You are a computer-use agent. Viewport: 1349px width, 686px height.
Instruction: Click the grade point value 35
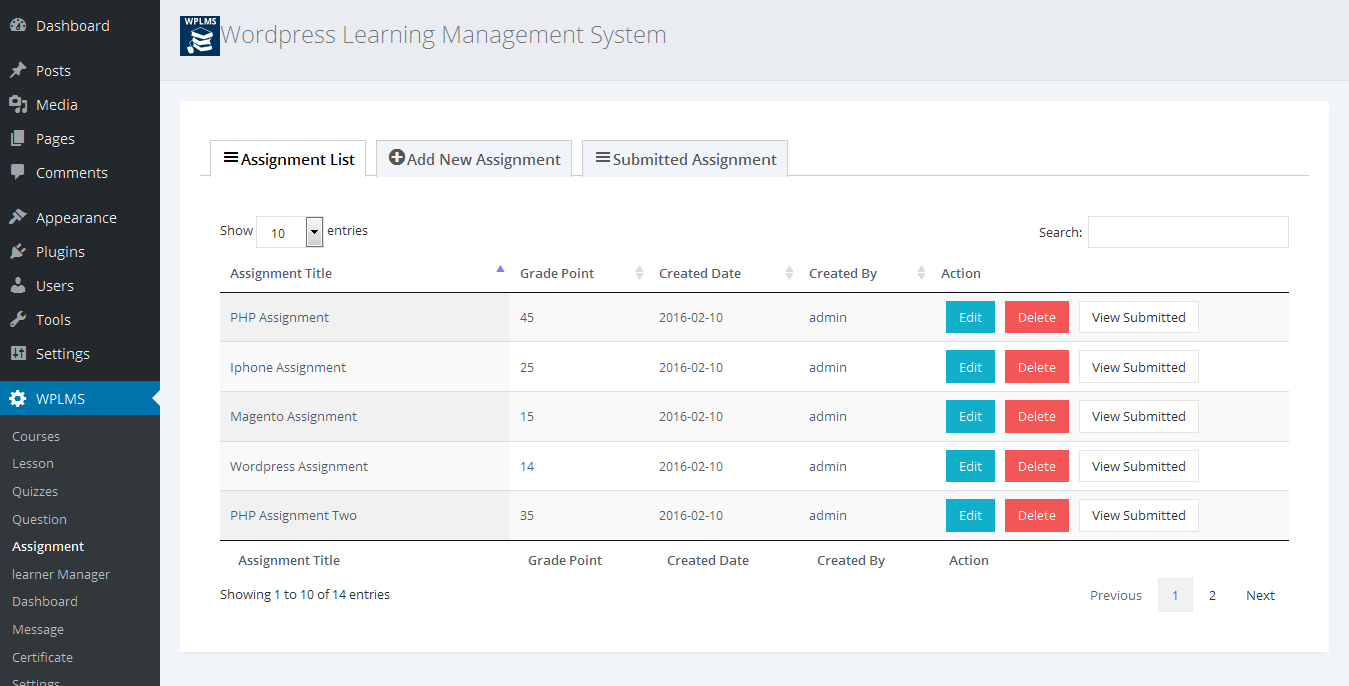click(x=527, y=516)
